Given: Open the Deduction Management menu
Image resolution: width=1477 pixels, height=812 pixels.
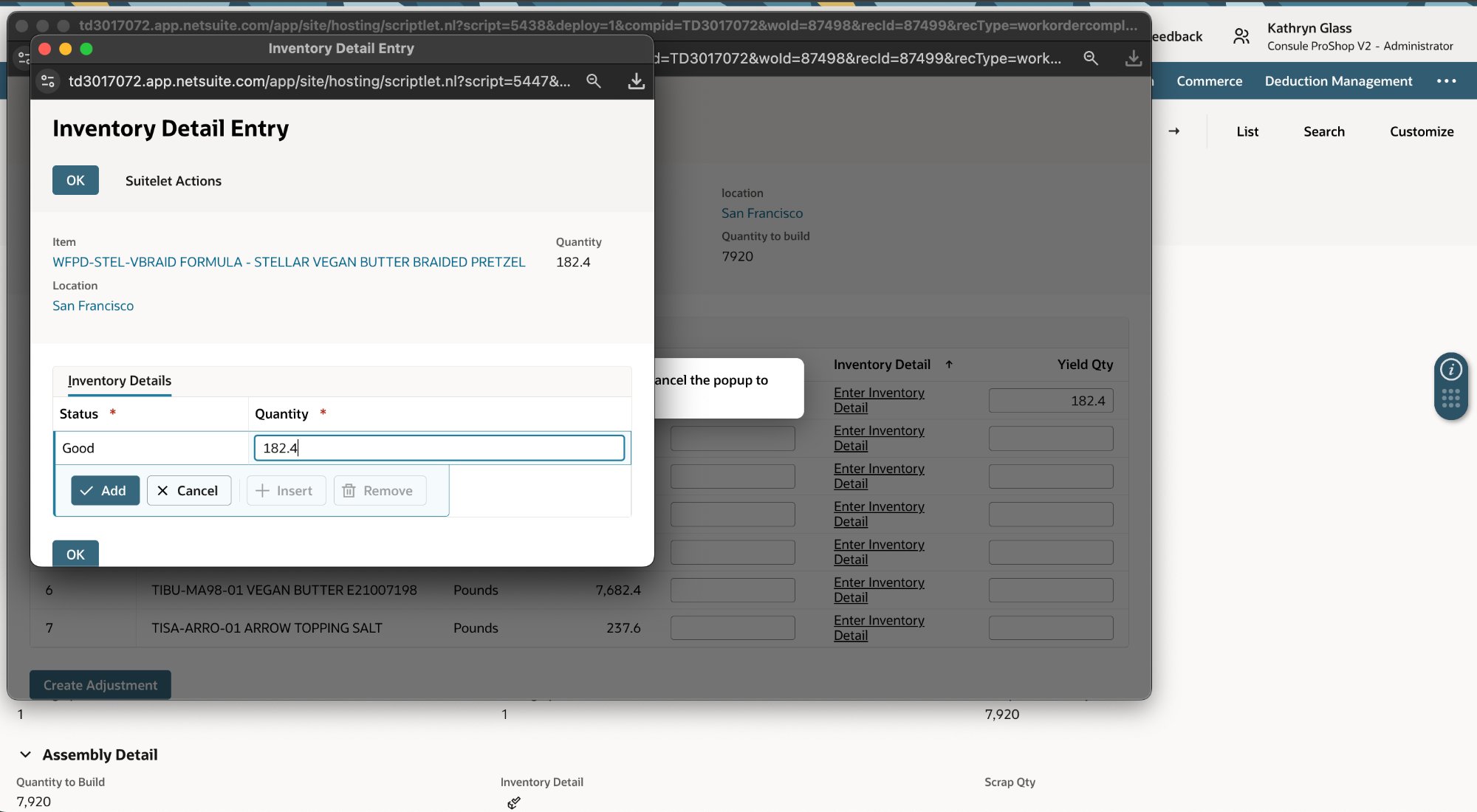Looking at the screenshot, I should 1338,81.
